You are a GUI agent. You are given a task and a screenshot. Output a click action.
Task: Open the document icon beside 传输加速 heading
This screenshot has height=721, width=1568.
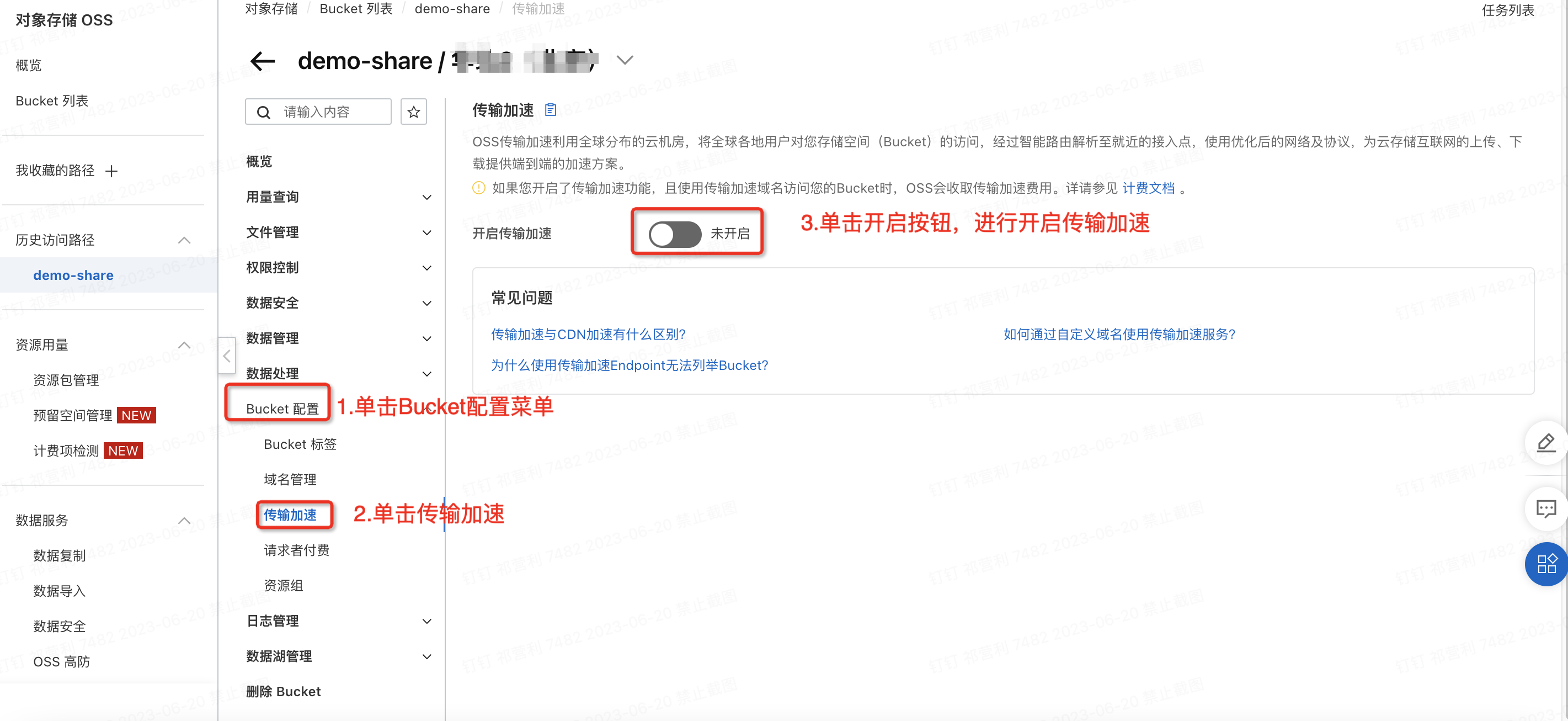coord(550,110)
